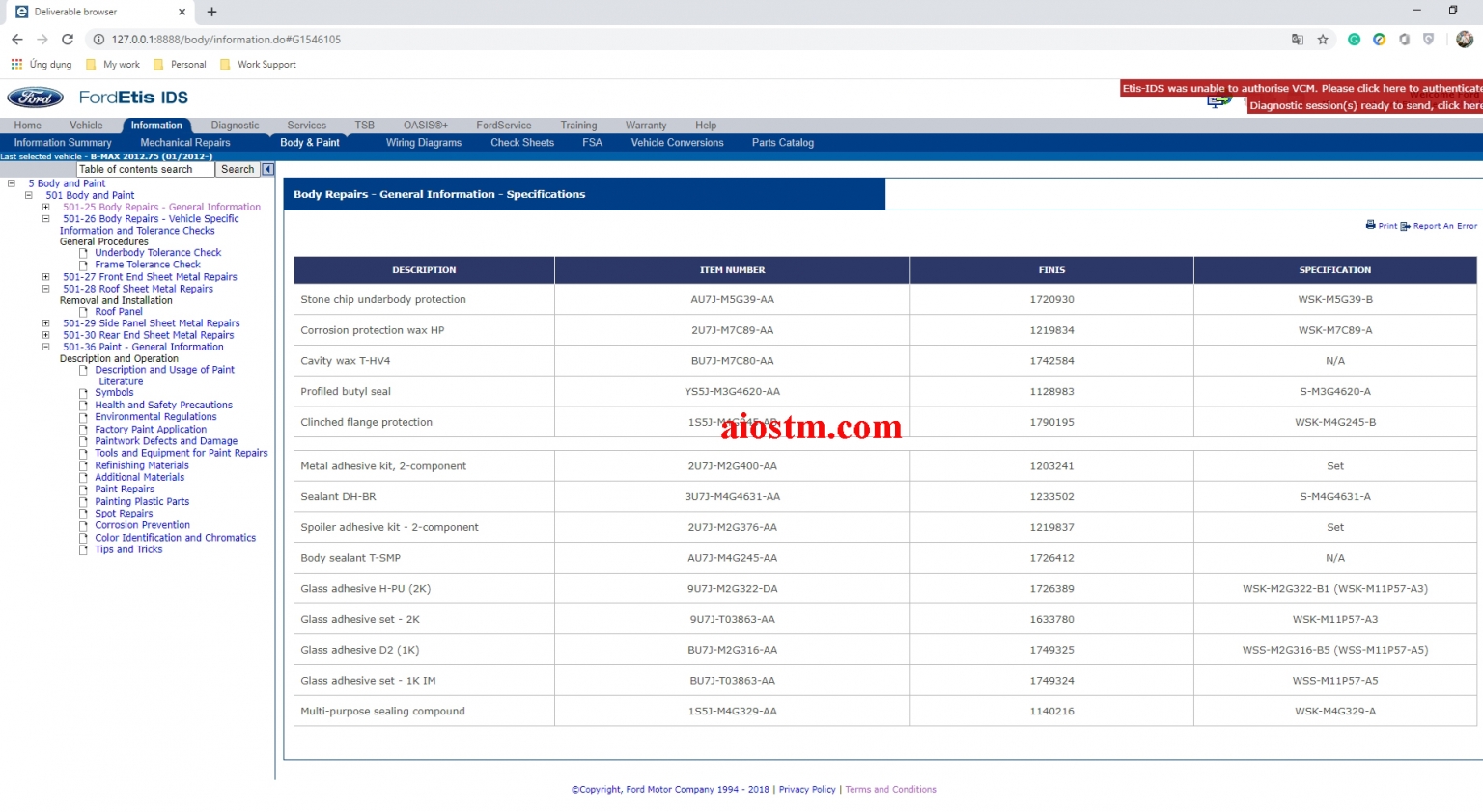Open the pencil-circle extension icon
The image size is (1483, 812).
[x=1379, y=40]
